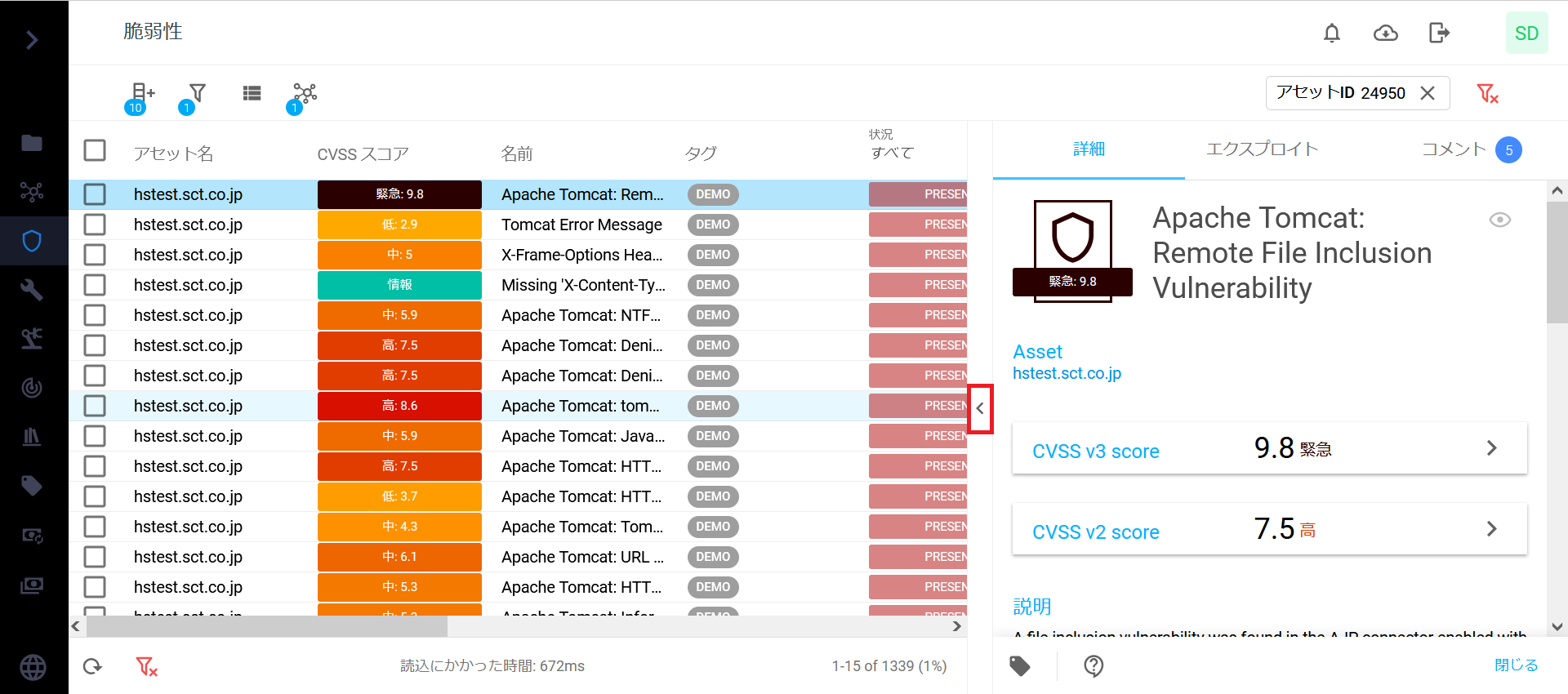Open the graph grouping icon in the toolbar
This screenshot has width=1568, height=694.
tap(302, 96)
